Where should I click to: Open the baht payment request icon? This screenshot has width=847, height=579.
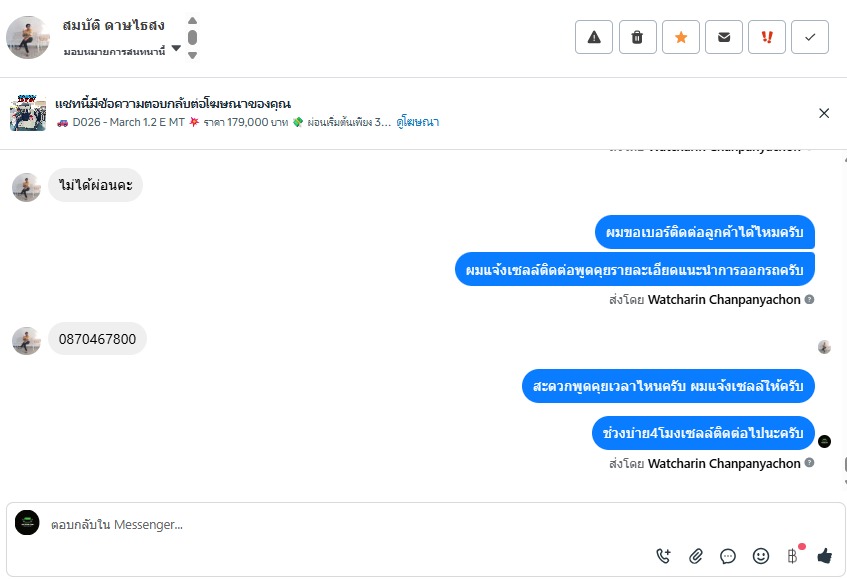[792, 556]
